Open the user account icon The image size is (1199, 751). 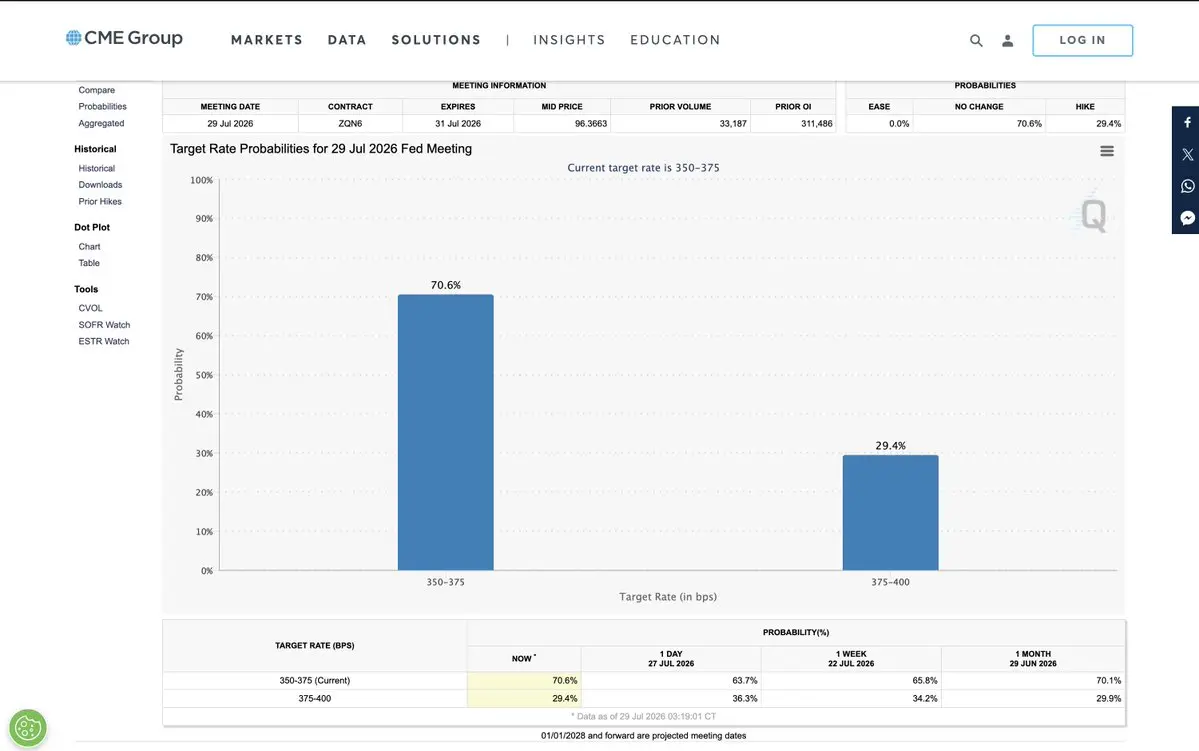click(x=1007, y=41)
